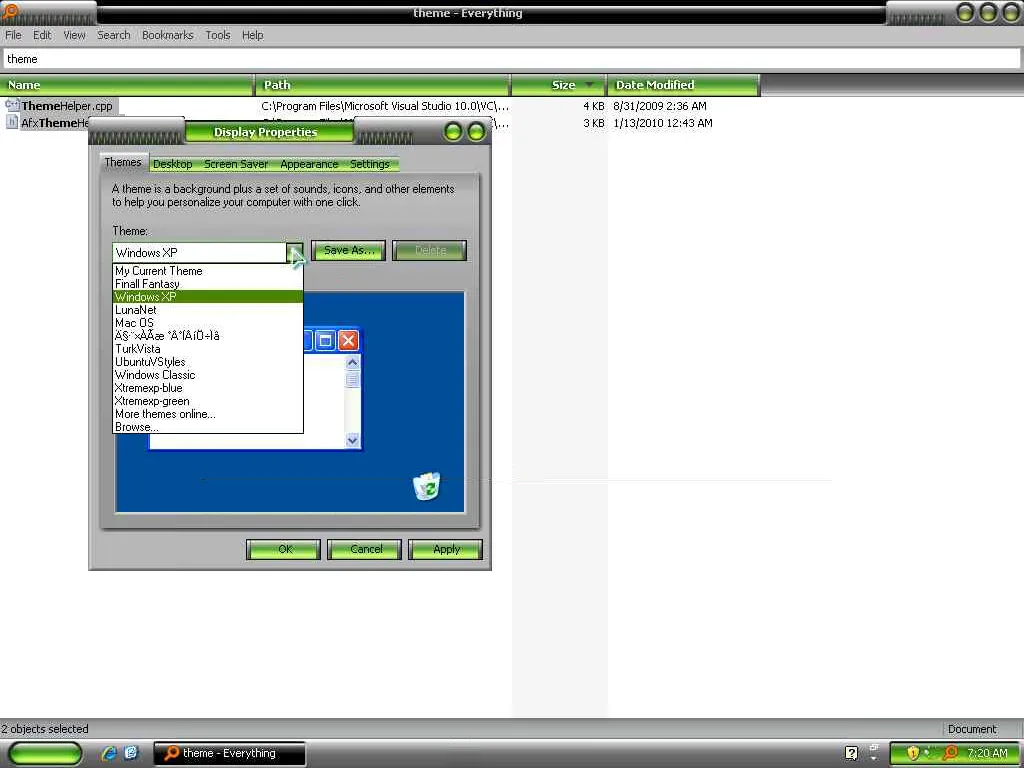Screen dimensions: 1024x768
Task: Pick UbuntuVStyles theme
Action: point(208,362)
